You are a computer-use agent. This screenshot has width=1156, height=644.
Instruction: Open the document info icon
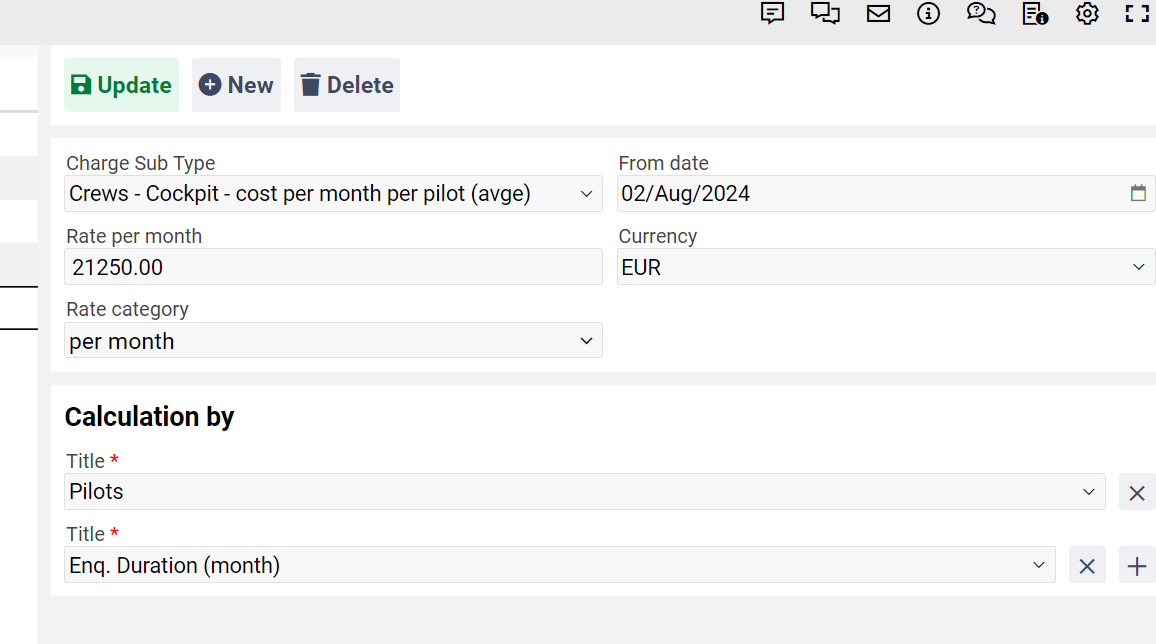(x=1035, y=14)
